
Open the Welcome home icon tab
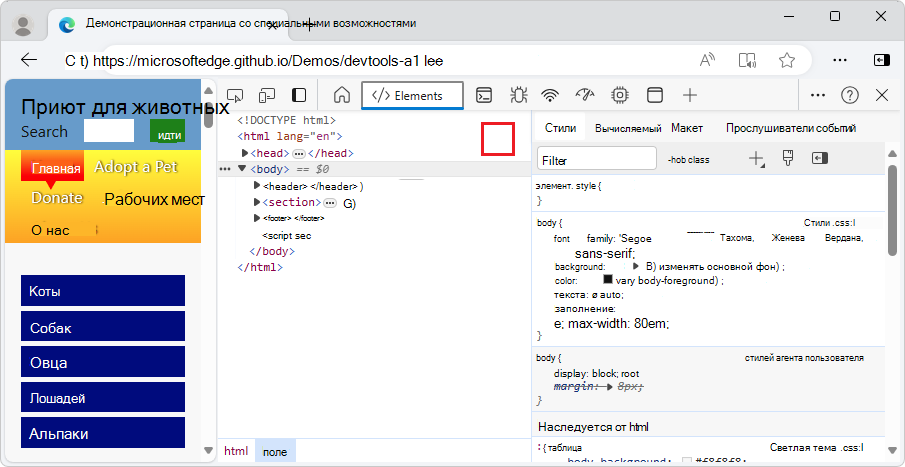click(342, 95)
